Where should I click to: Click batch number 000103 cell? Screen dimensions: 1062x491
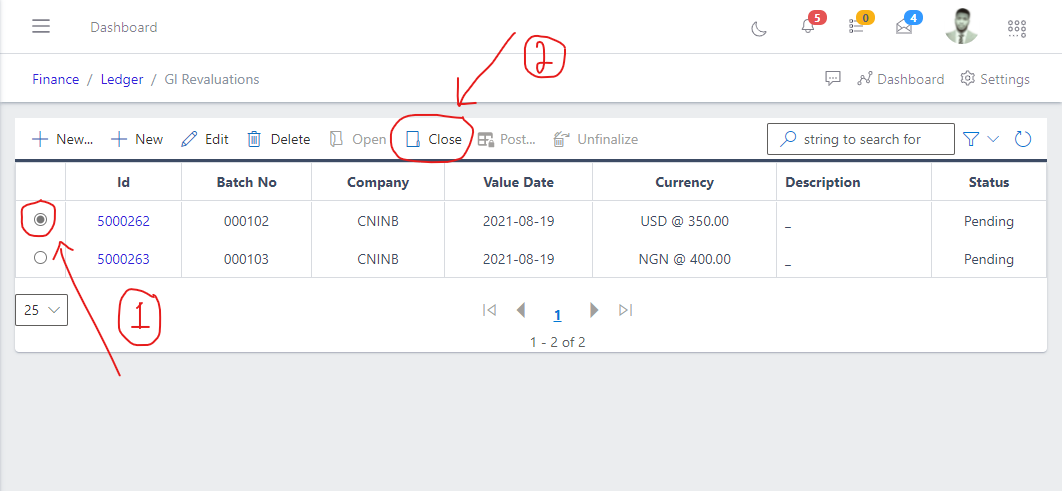click(247, 259)
